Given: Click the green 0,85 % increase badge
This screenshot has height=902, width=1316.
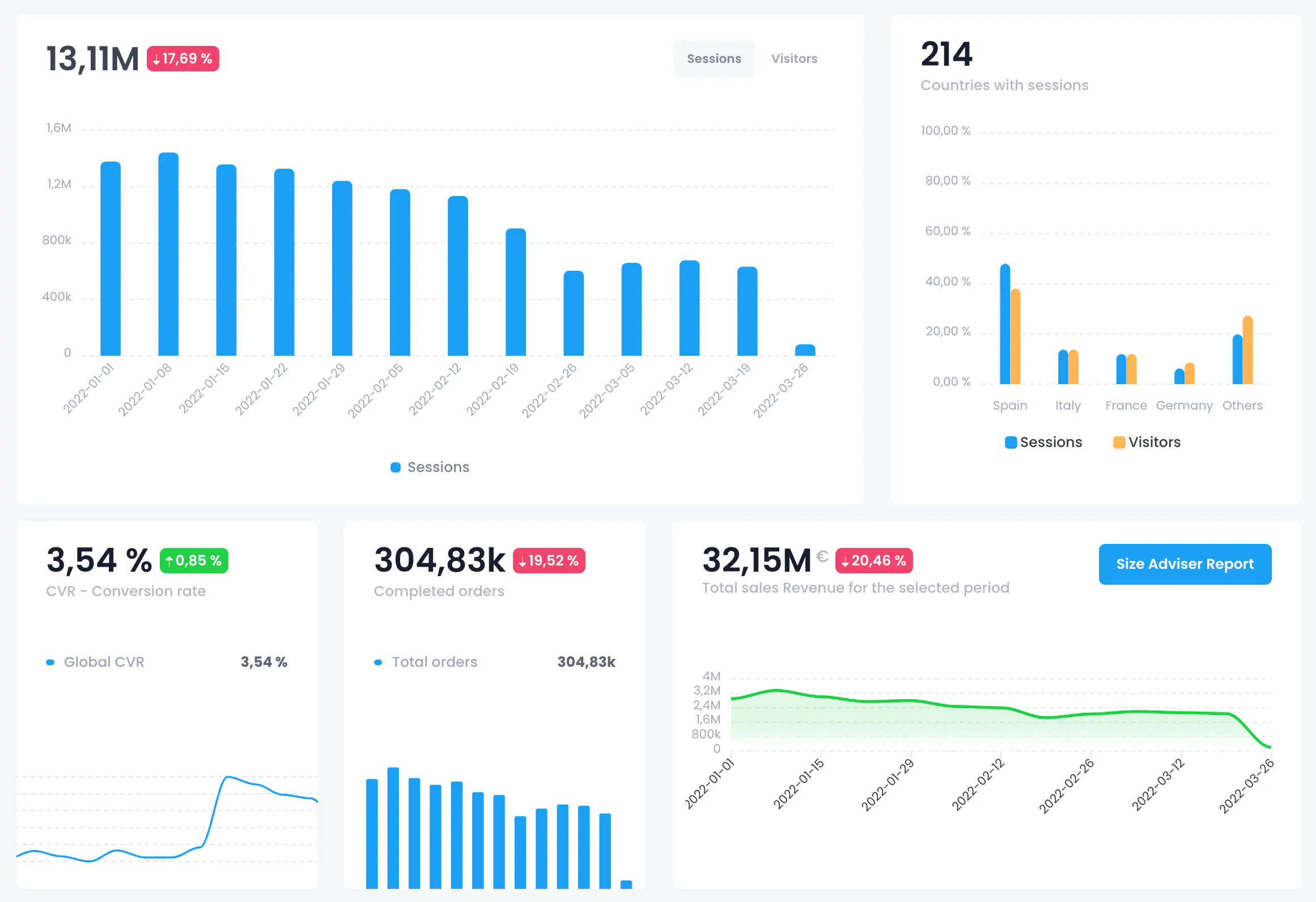Looking at the screenshot, I should 194,560.
